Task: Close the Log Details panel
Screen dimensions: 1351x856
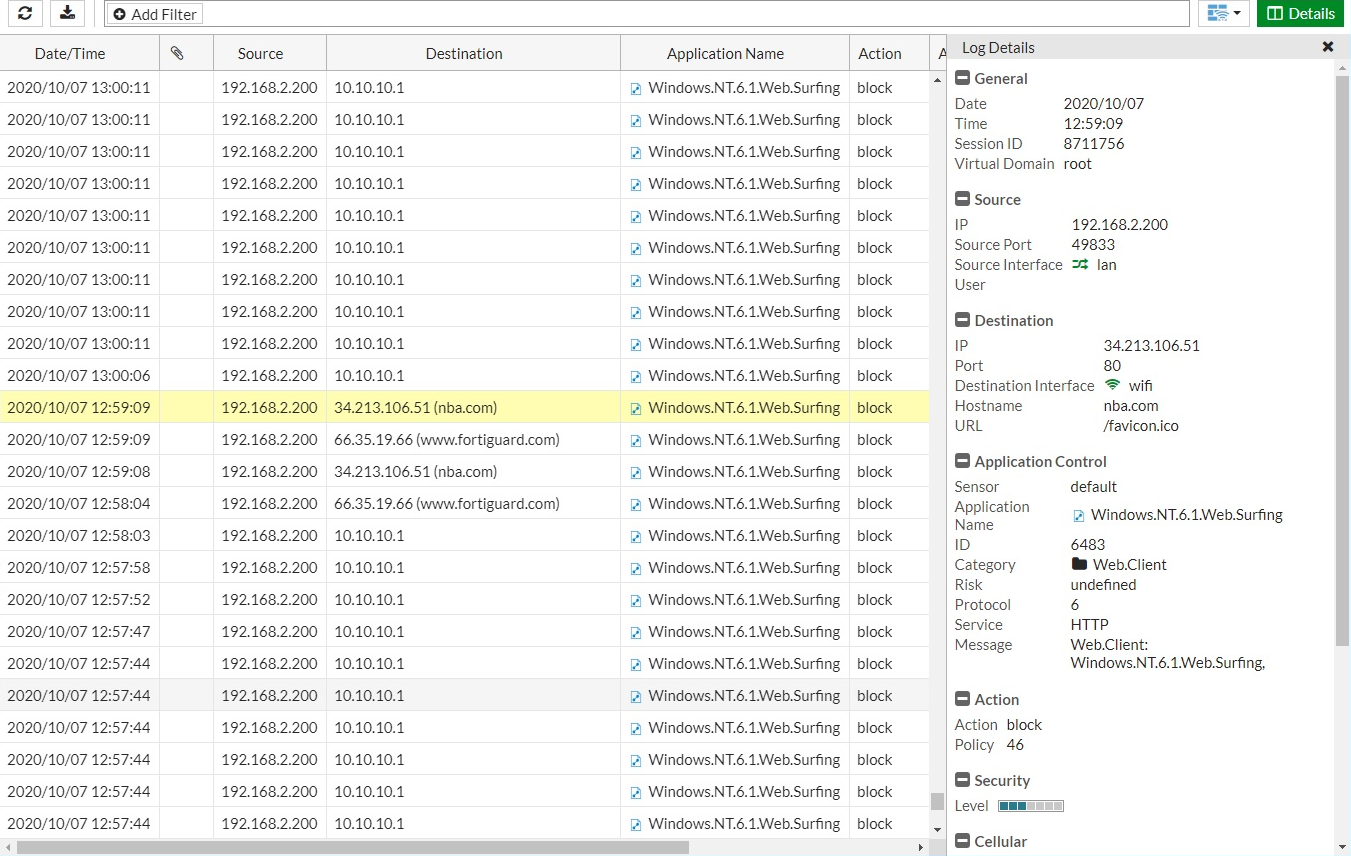Action: pyautogui.click(x=1327, y=47)
